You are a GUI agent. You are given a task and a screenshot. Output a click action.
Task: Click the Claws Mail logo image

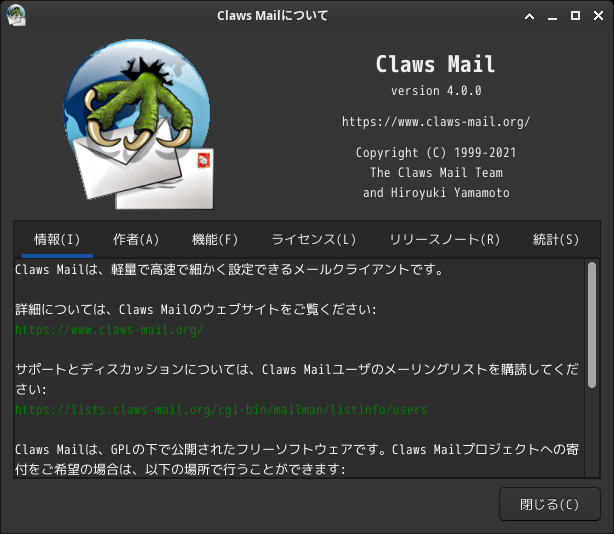pos(139,124)
